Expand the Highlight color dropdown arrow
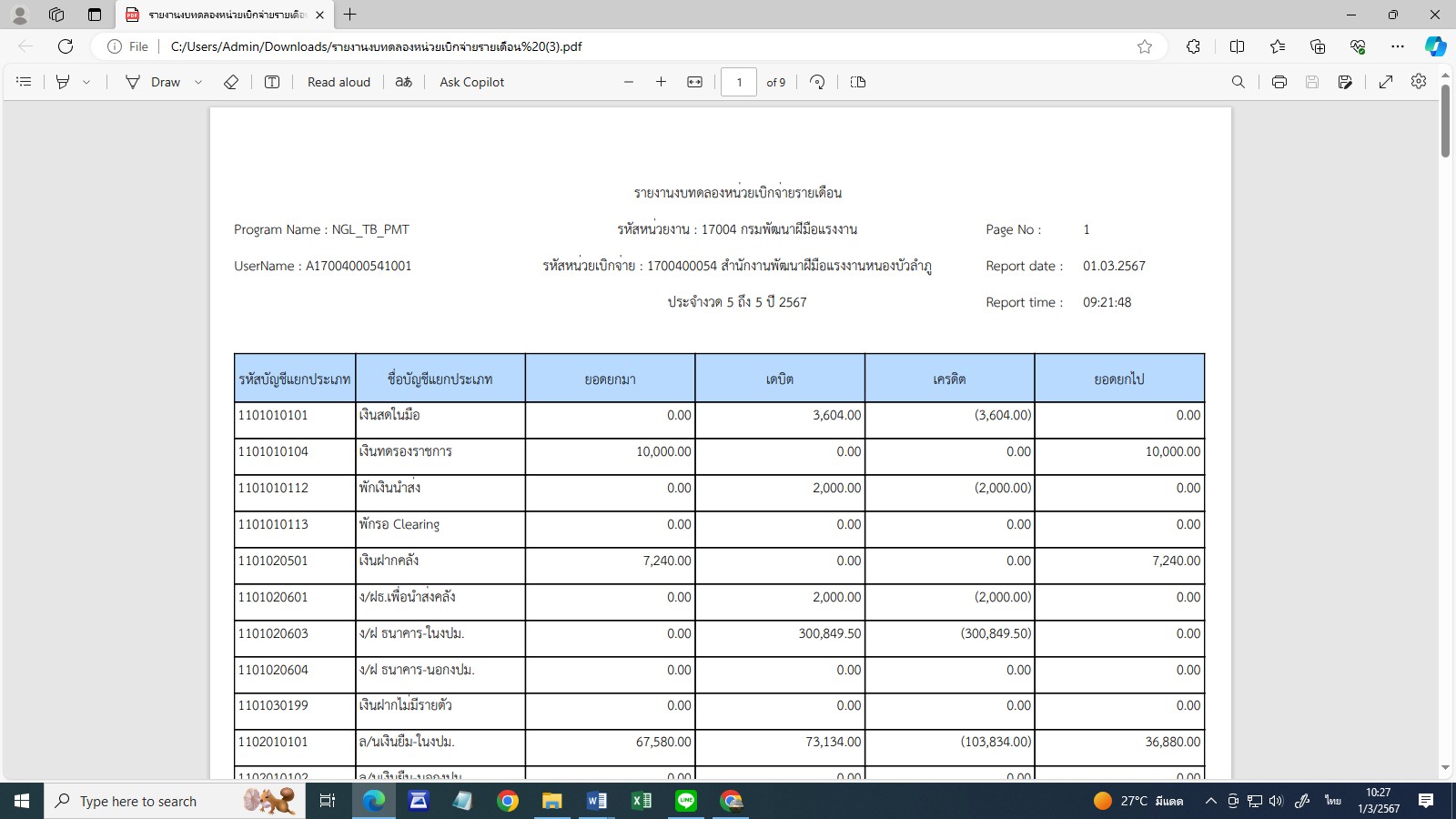The height and width of the screenshot is (819, 1456). 86,82
